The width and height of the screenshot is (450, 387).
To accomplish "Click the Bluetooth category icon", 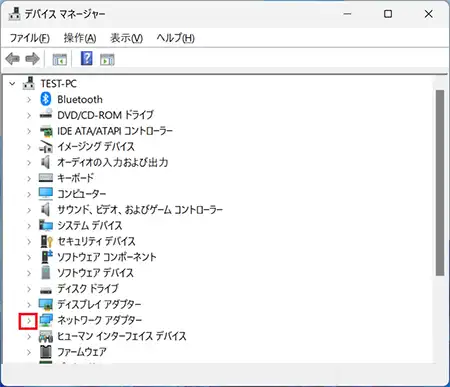I will (46, 99).
